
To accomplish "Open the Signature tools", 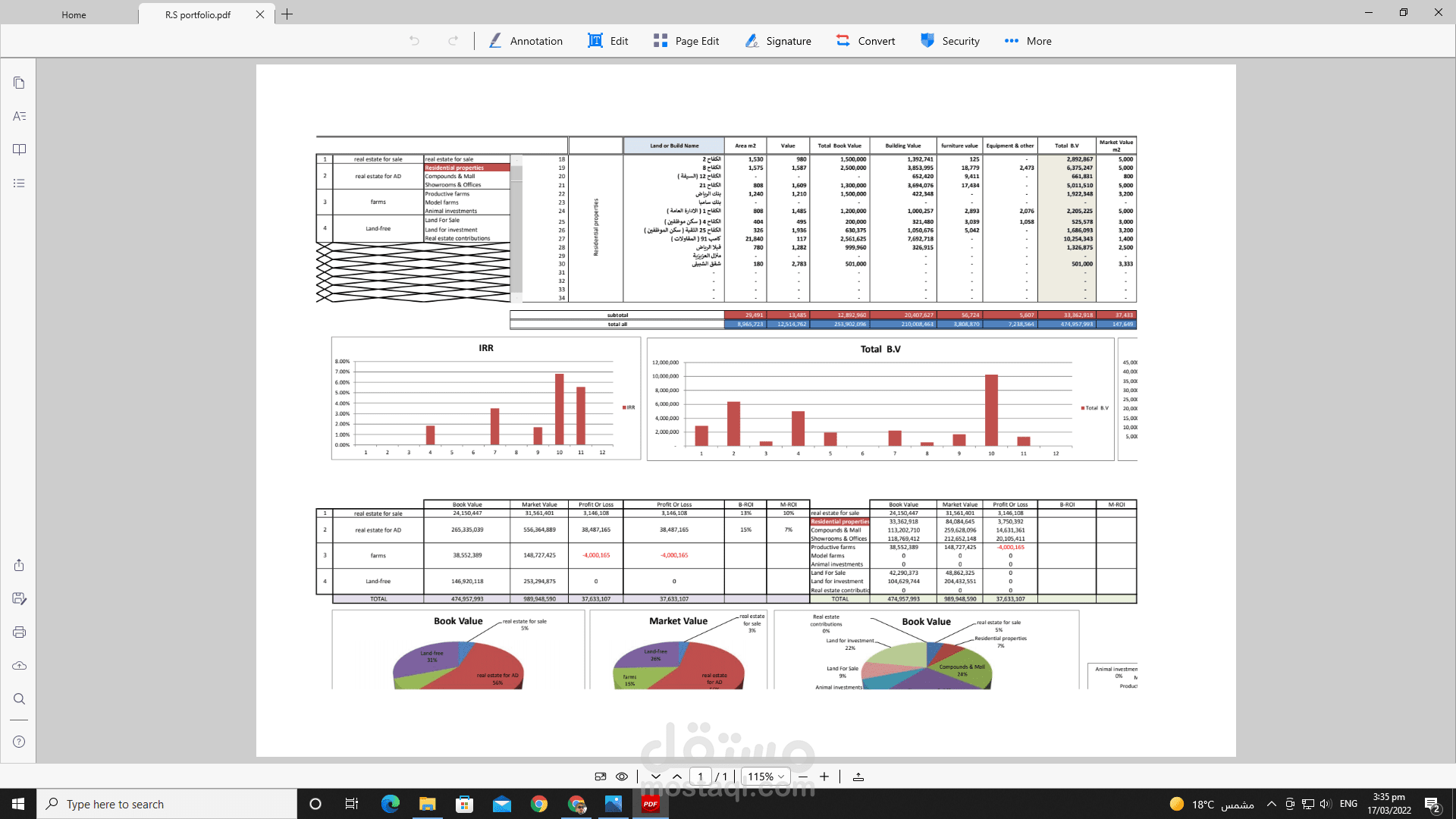I will [x=778, y=41].
